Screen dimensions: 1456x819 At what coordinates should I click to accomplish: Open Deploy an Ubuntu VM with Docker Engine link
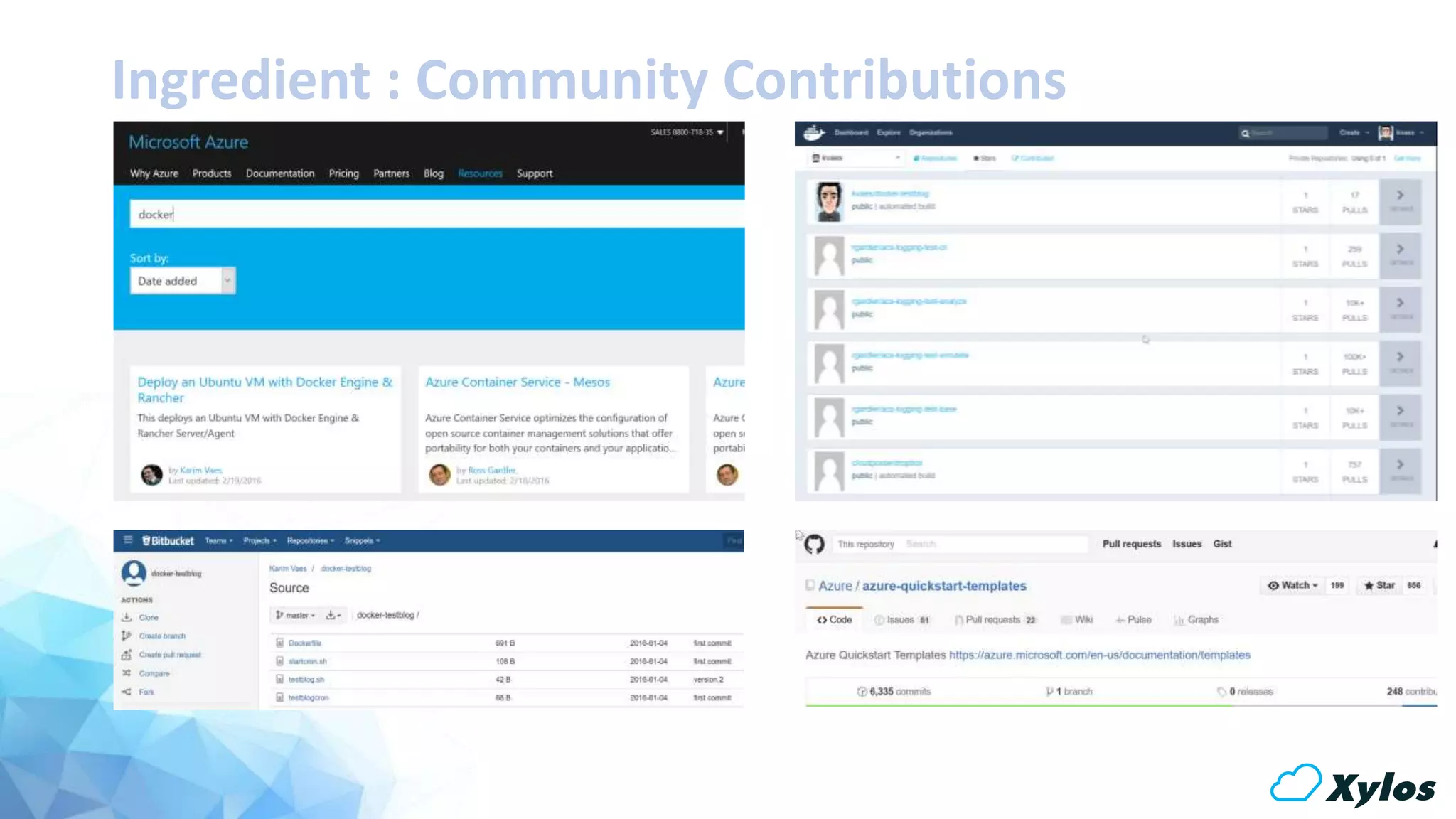pyautogui.click(x=264, y=390)
